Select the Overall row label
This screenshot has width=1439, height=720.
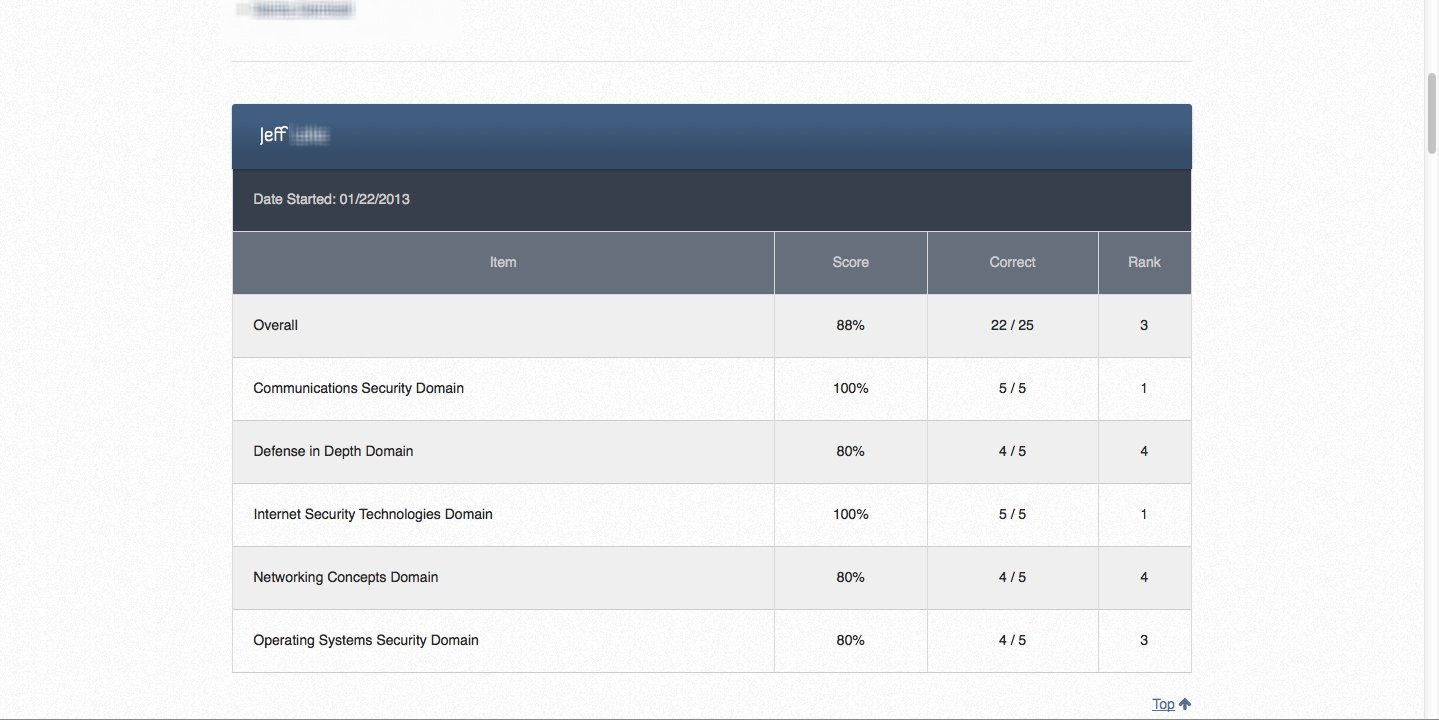point(276,325)
